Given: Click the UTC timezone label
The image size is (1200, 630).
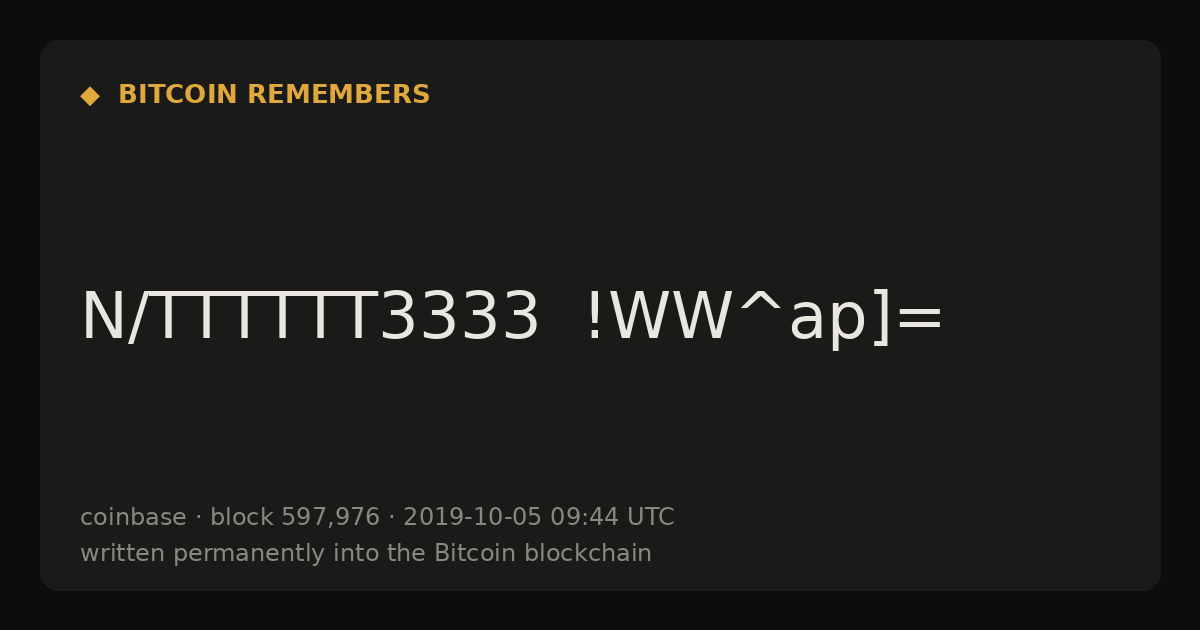Looking at the screenshot, I should (651, 518).
